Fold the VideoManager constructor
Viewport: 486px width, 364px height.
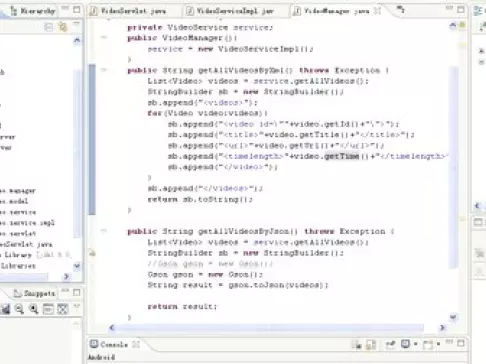tap(104, 37)
